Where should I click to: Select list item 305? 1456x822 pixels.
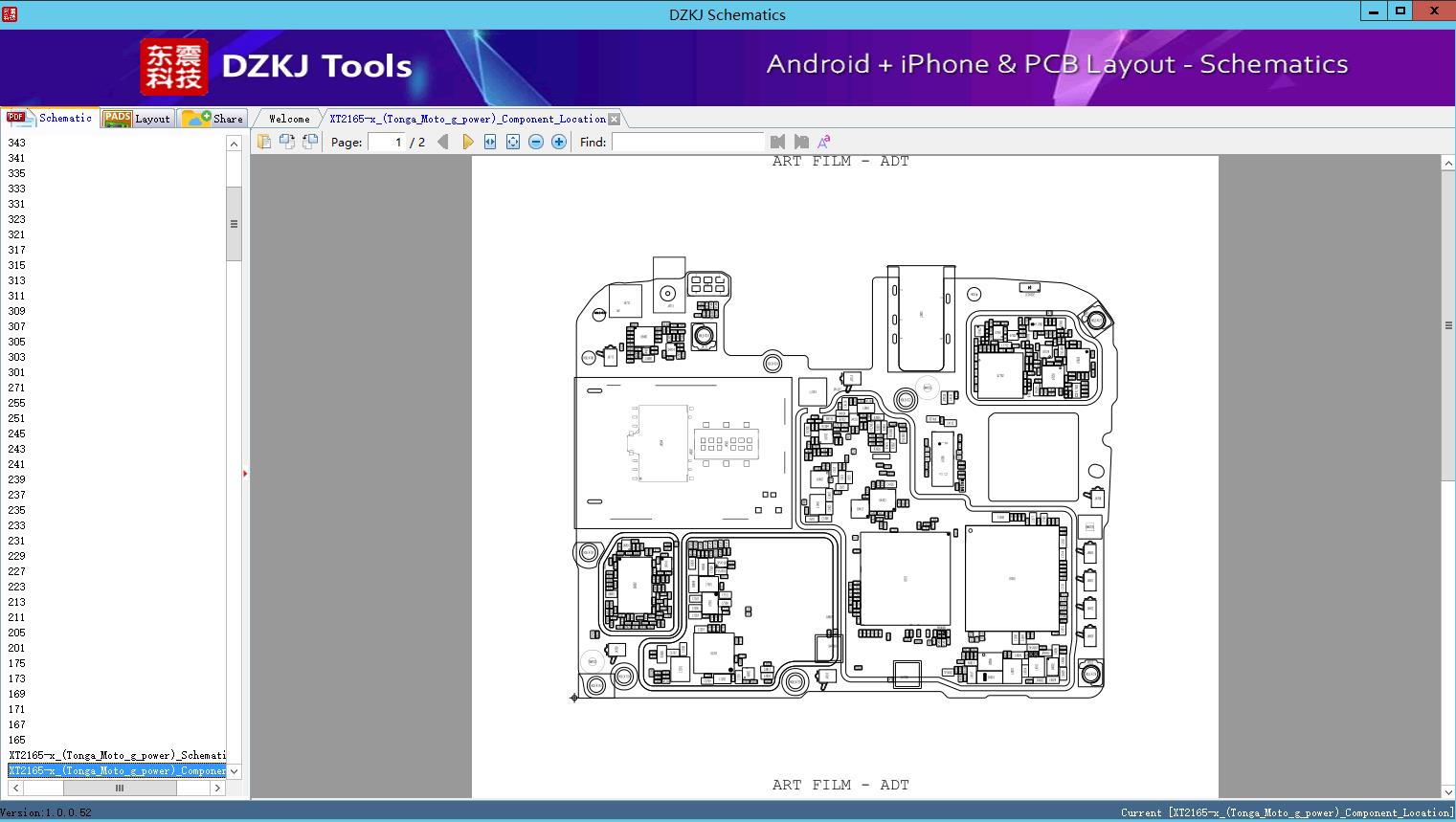pyautogui.click(x=16, y=342)
